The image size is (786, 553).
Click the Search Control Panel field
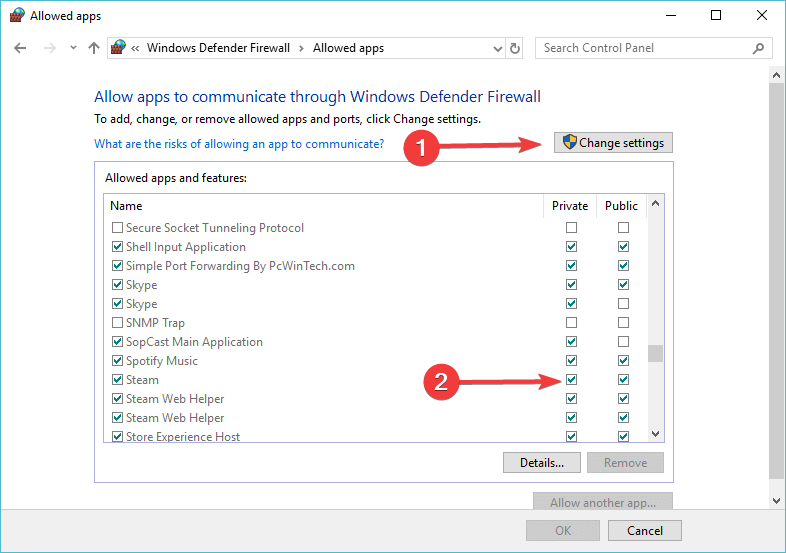(645, 48)
